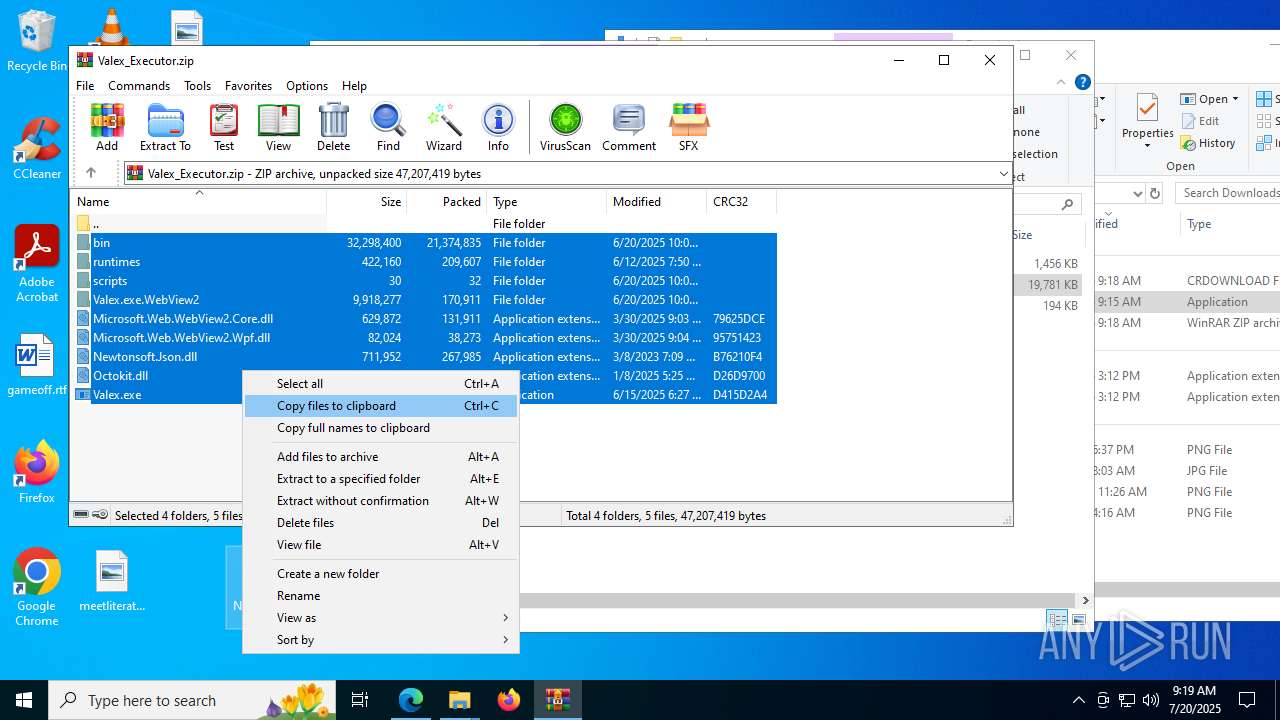This screenshot has width=1280, height=720.
Task: Open the File menu
Action: (x=85, y=86)
